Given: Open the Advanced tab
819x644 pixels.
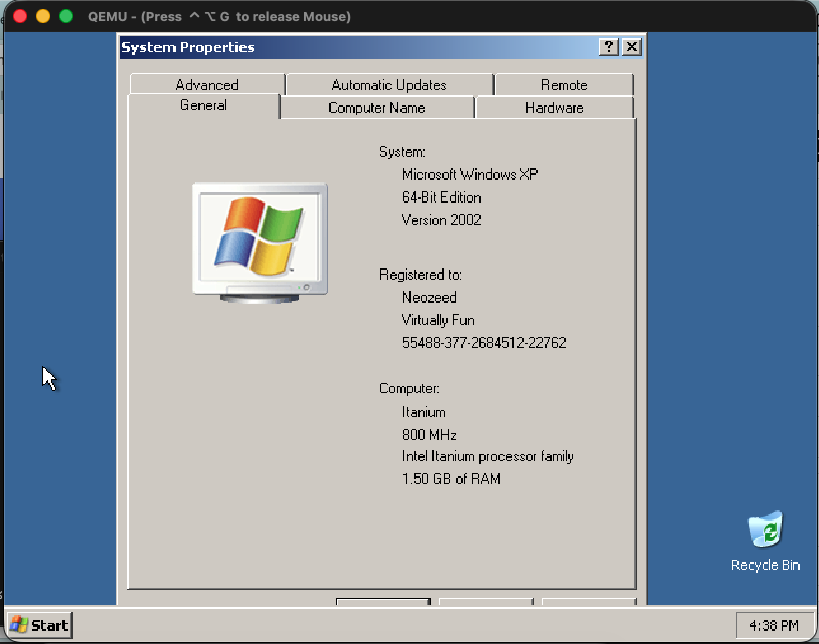Looking at the screenshot, I should [x=207, y=85].
